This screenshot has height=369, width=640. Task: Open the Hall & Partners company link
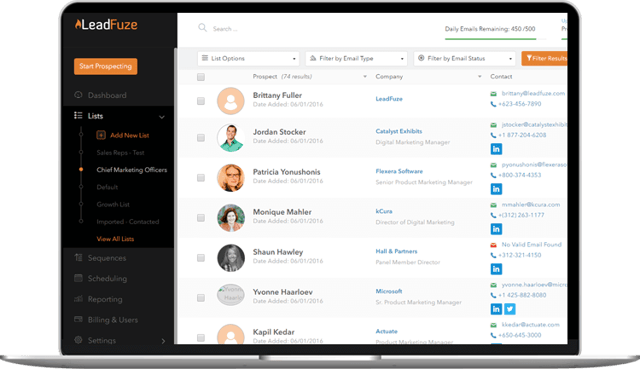point(396,251)
